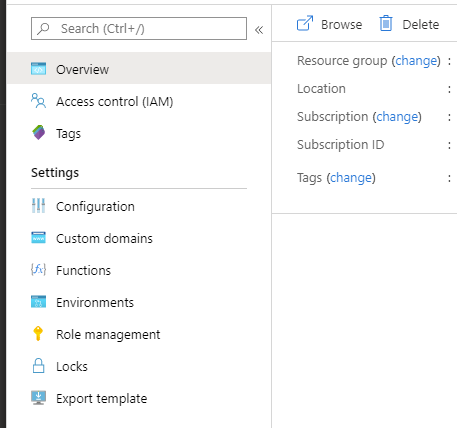Click the Custom domains www icon
This screenshot has width=457, height=428.
point(39,238)
